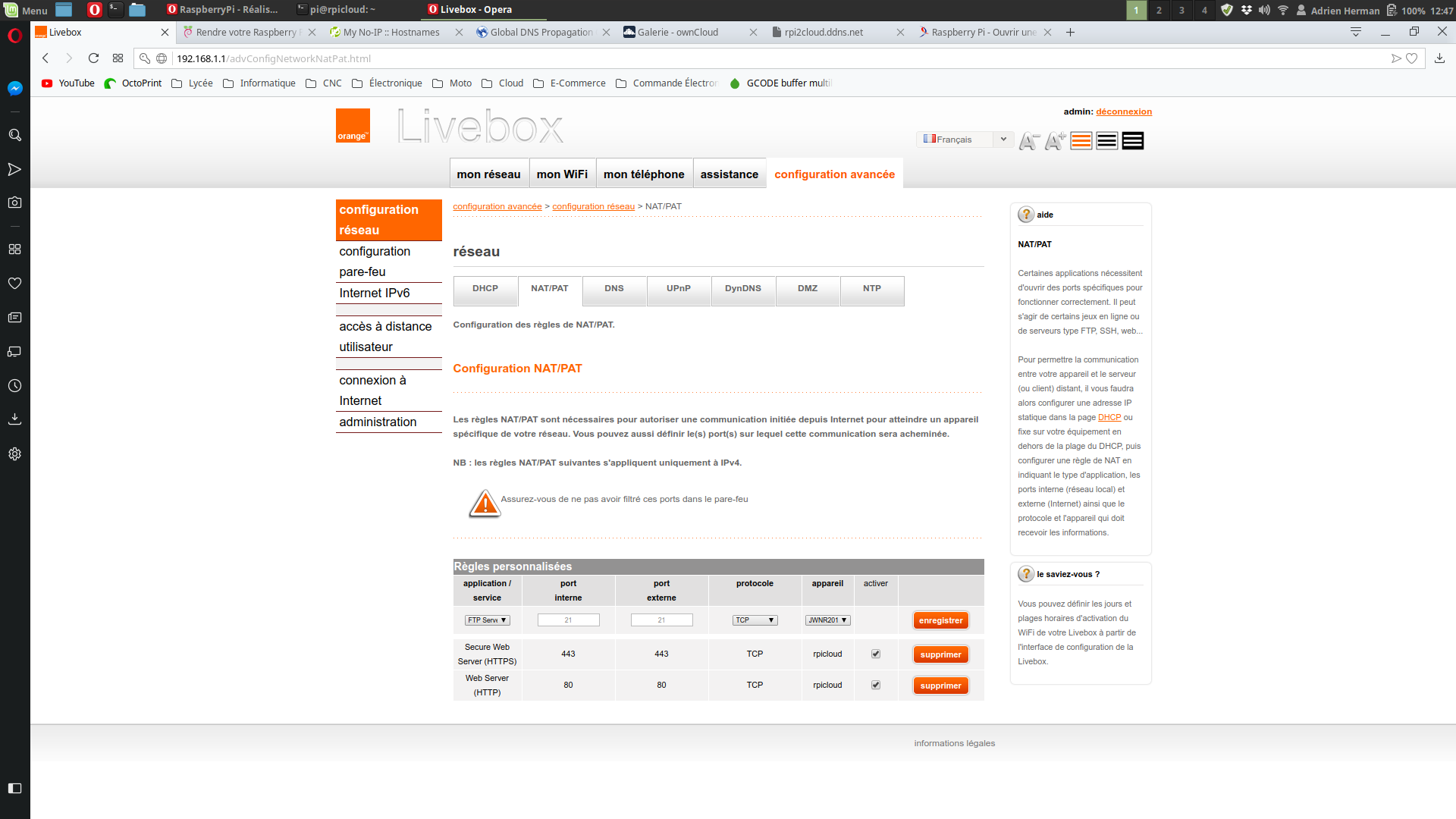Screen dimensions: 1456x819
Task: Reload the Livebox page
Action: click(x=93, y=58)
